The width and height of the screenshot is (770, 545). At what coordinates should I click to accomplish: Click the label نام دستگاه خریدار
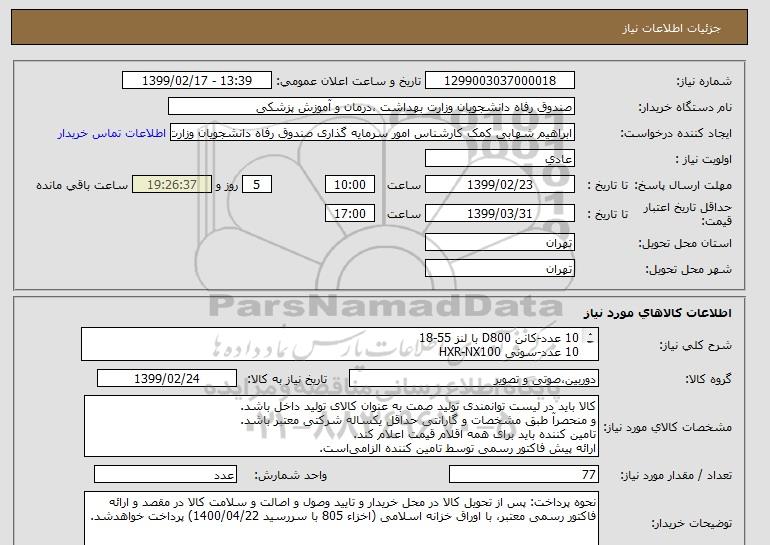click(x=685, y=108)
